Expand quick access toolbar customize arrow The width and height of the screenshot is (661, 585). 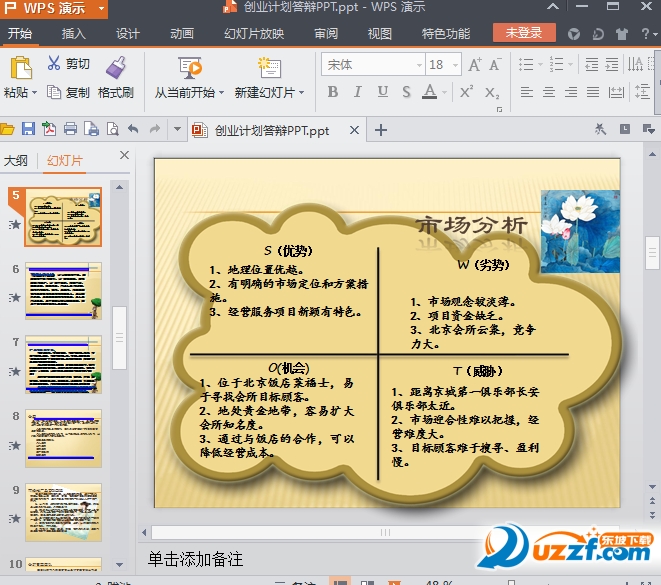pyautogui.click(x=177, y=129)
